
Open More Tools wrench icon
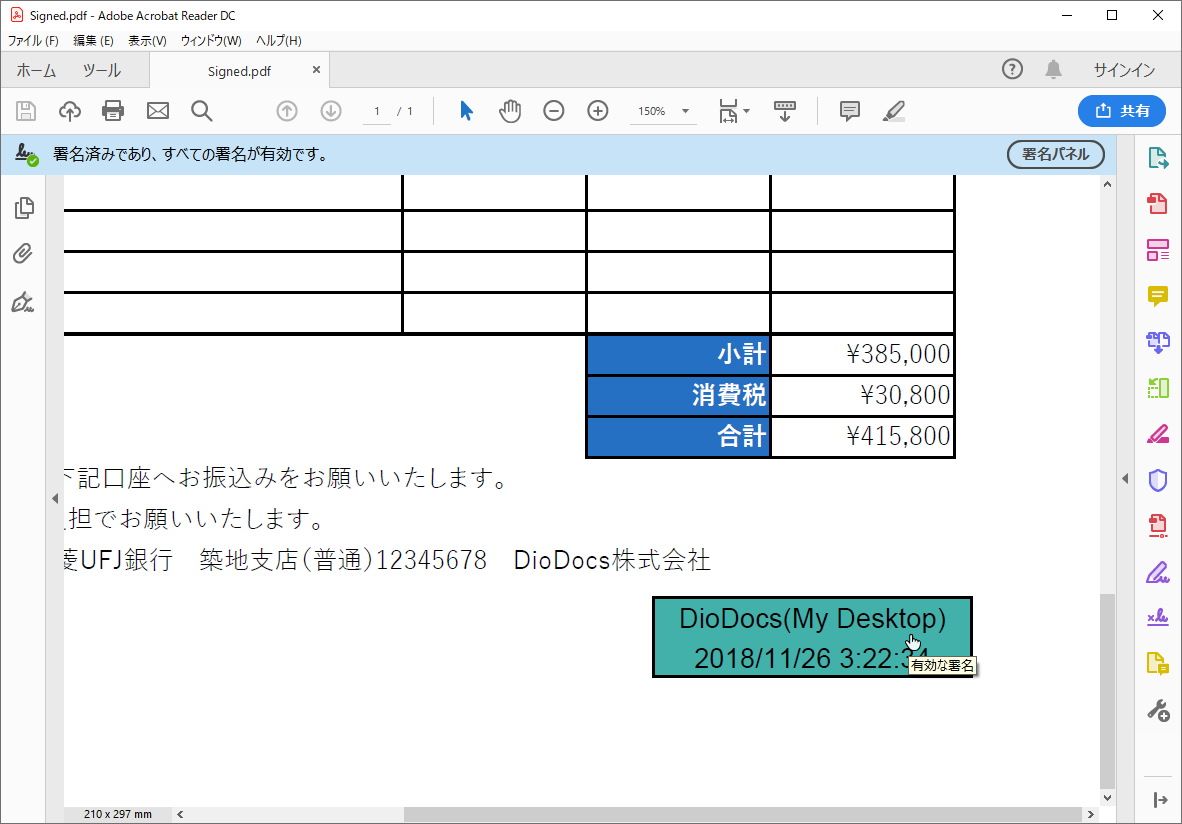coord(1158,710)
